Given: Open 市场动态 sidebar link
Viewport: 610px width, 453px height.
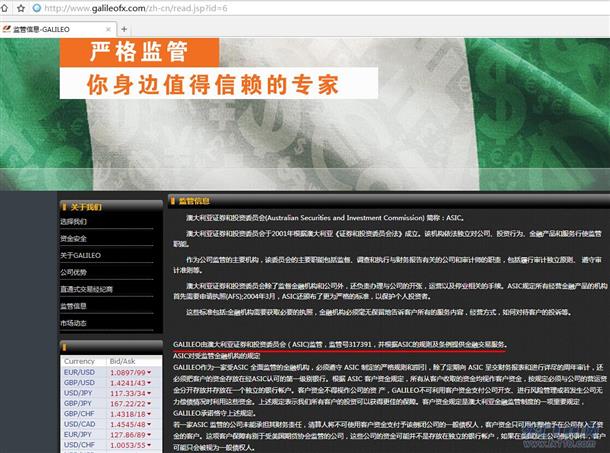Looking at the screenshot, I should point(74,323).
